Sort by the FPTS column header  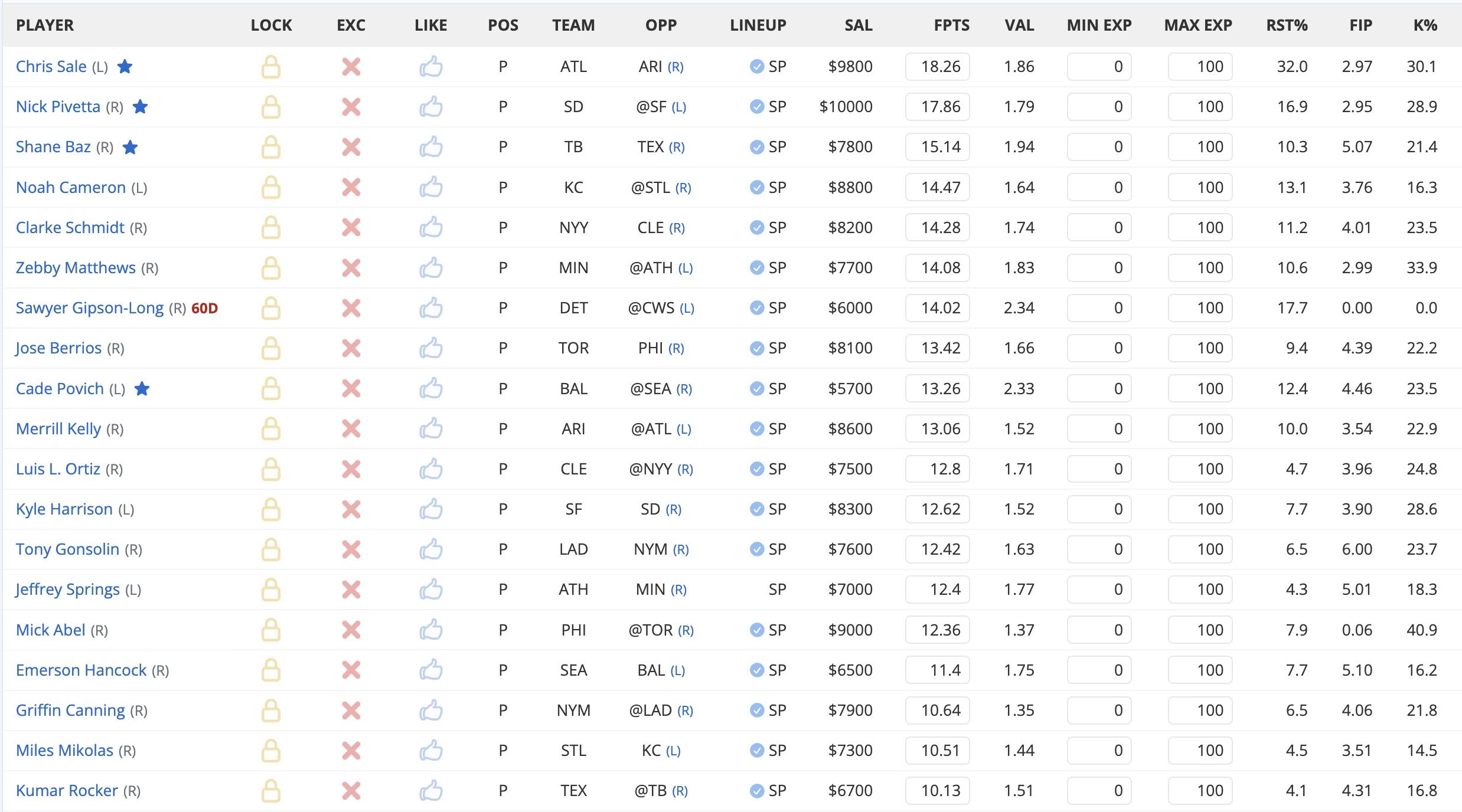pyautogui.click(x=951, y=25)
